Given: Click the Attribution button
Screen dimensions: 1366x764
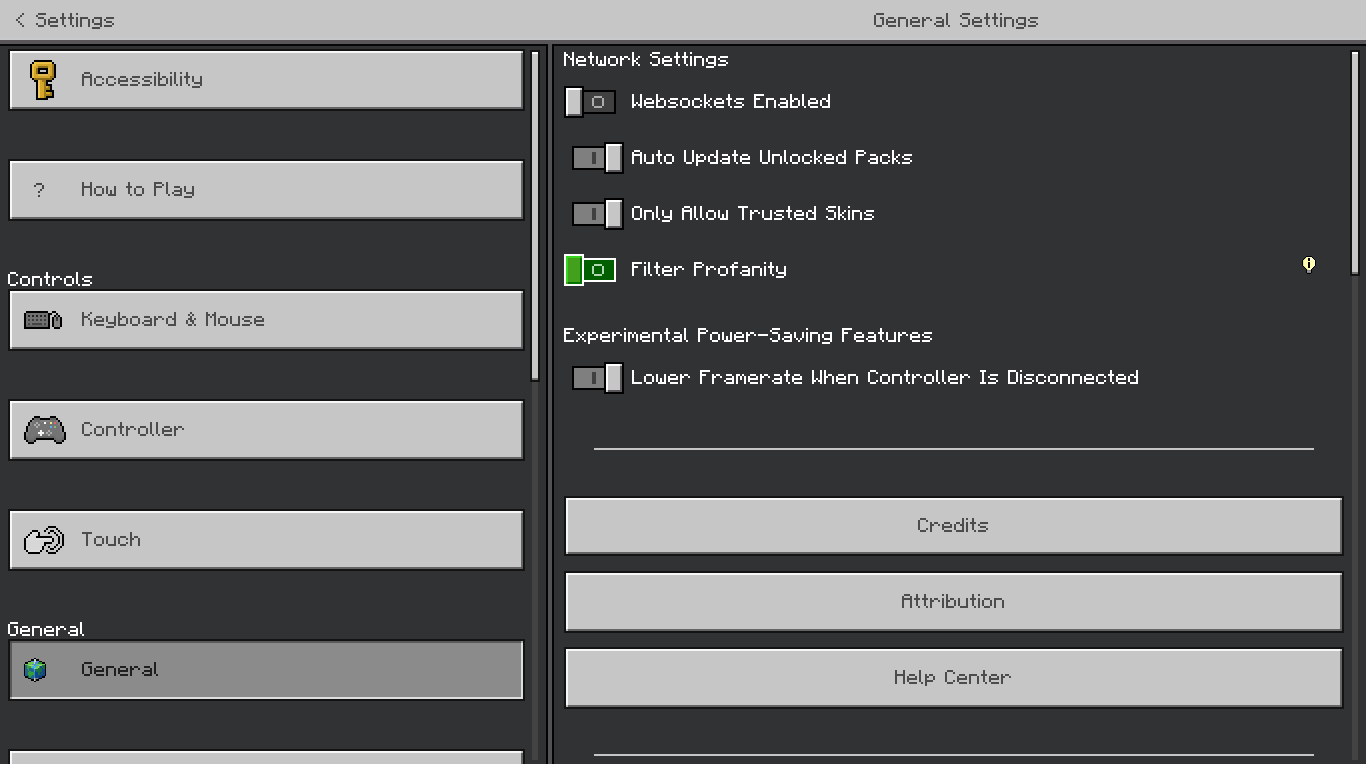Looking at the screenshot, I should pyautogui.click(x=953, y=602).
